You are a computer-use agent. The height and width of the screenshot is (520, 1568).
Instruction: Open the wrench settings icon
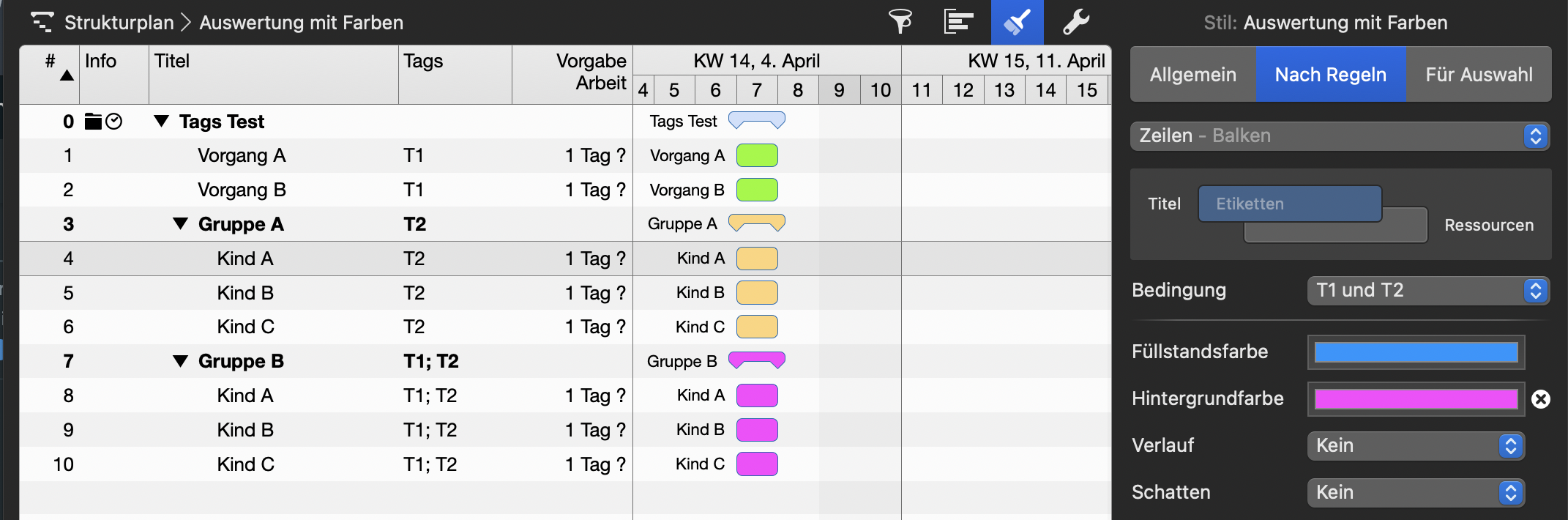point(1076,22)
